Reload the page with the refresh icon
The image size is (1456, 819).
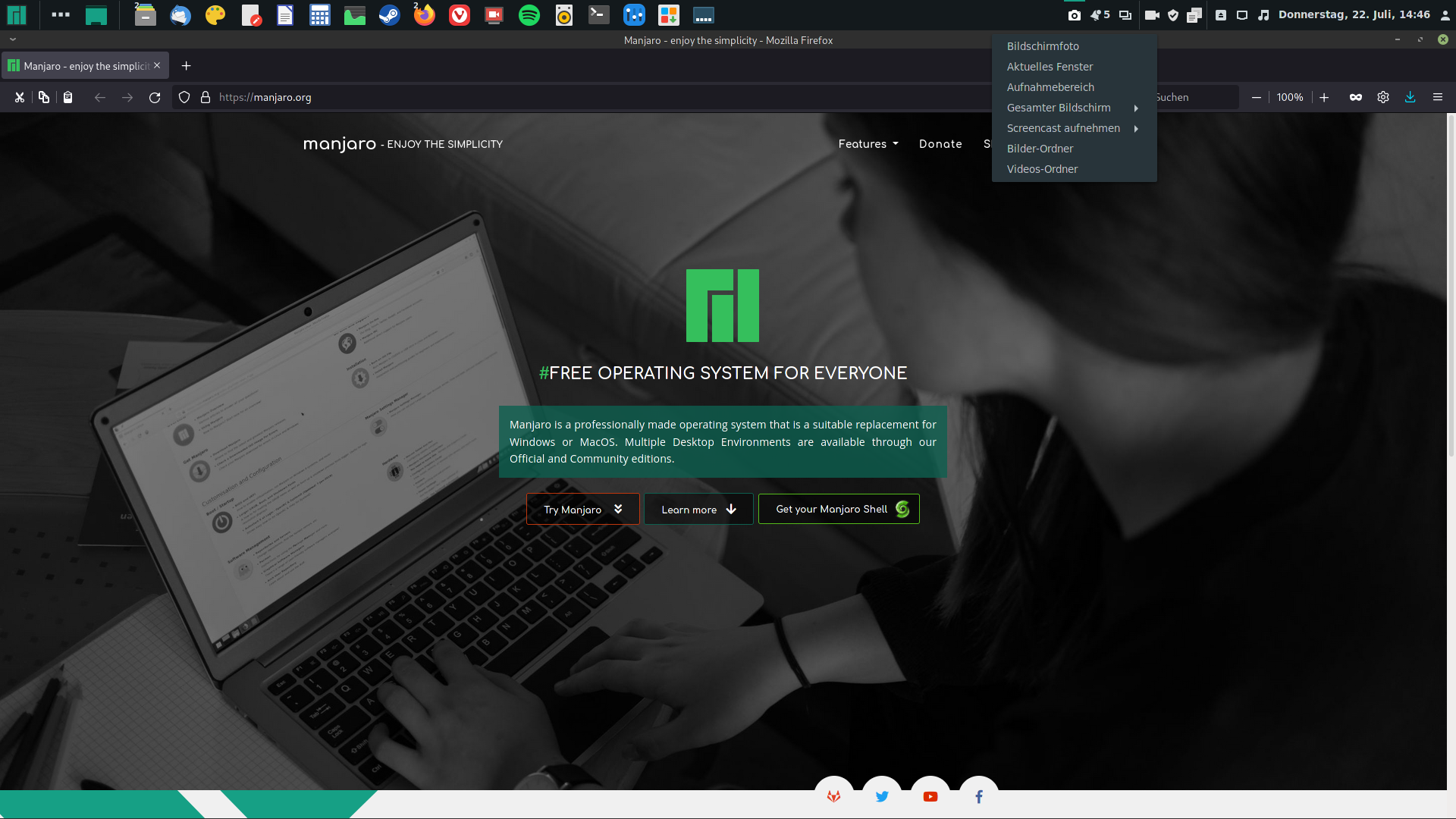[x=155, y=97]
